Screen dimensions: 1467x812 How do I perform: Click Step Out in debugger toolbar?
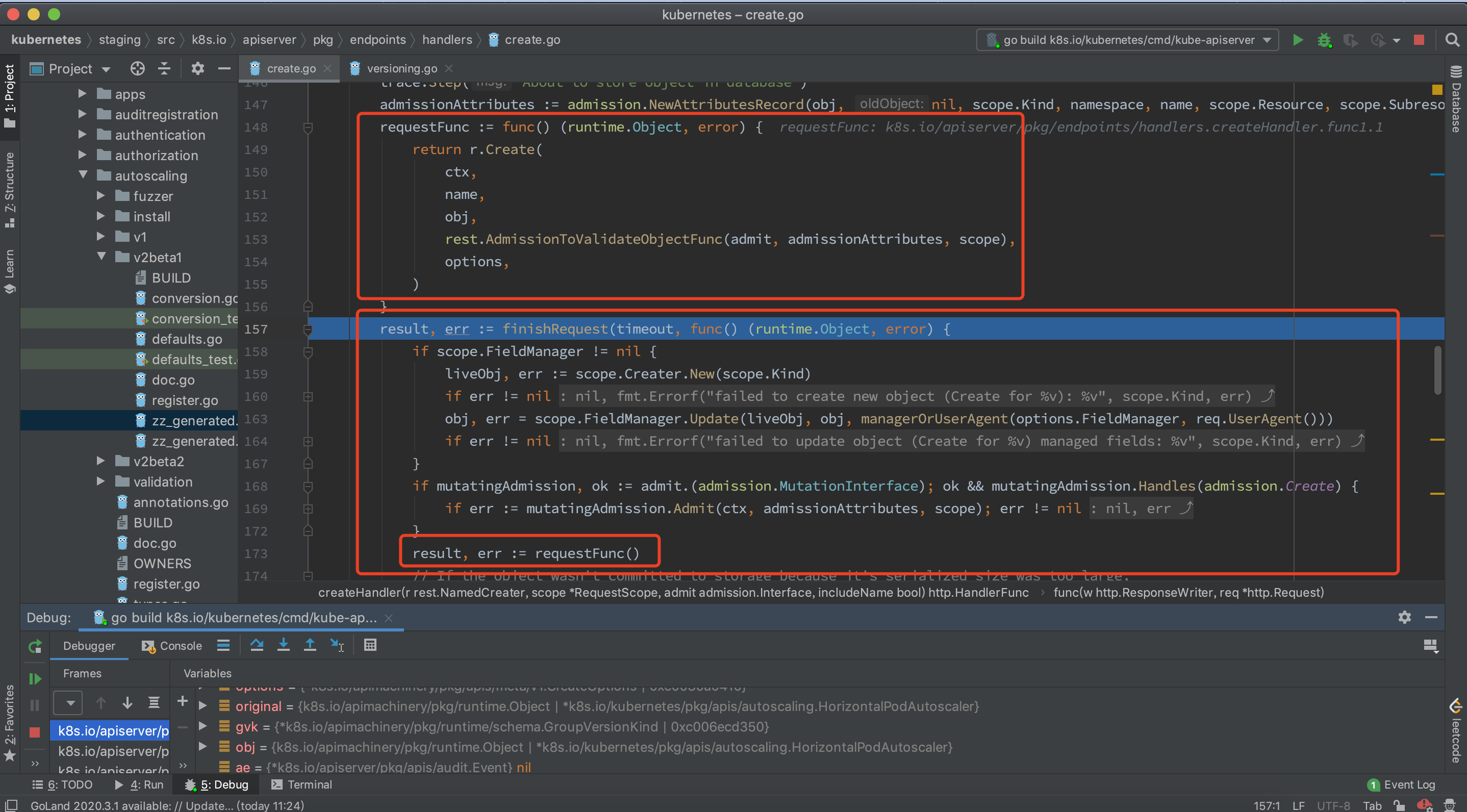310,645
